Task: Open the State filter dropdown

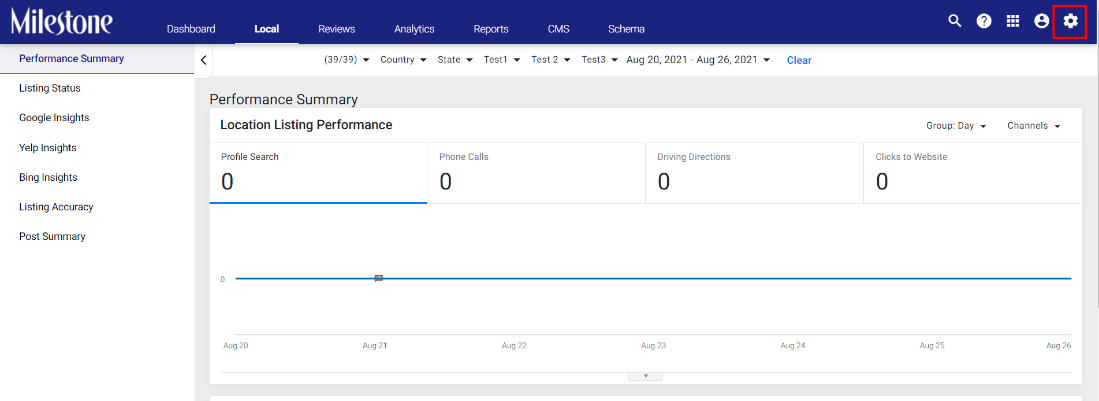Action: (455, 60)
